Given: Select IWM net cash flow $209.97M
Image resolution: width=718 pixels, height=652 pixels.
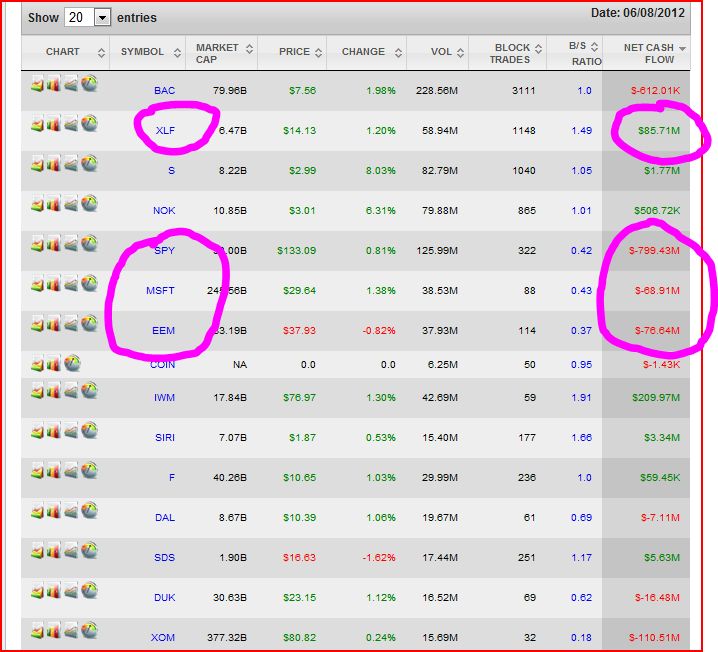Looking at the screenshot, I should (656, 397).
